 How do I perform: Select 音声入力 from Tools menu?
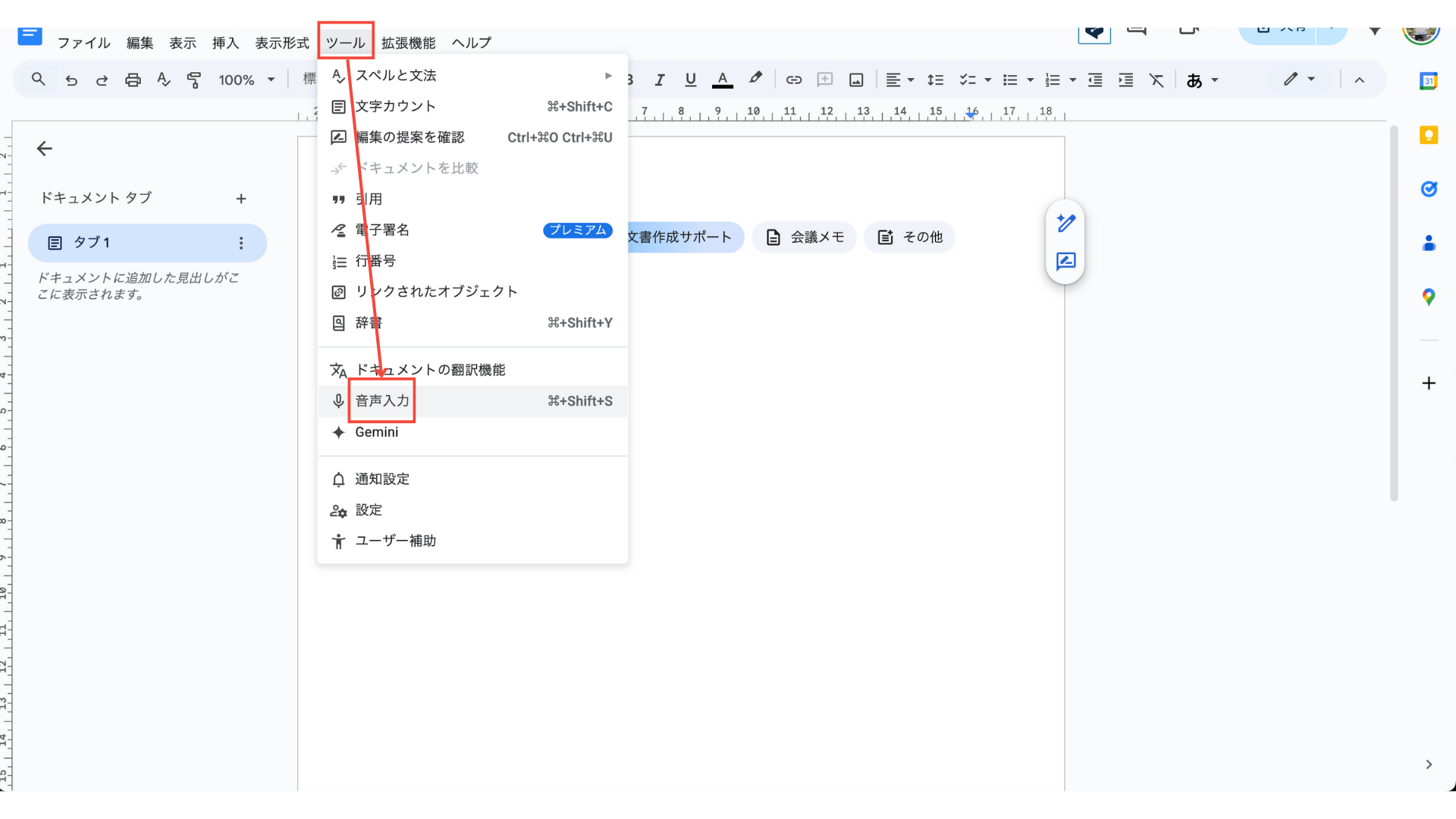pyautogui.click(x=382, y=400)
